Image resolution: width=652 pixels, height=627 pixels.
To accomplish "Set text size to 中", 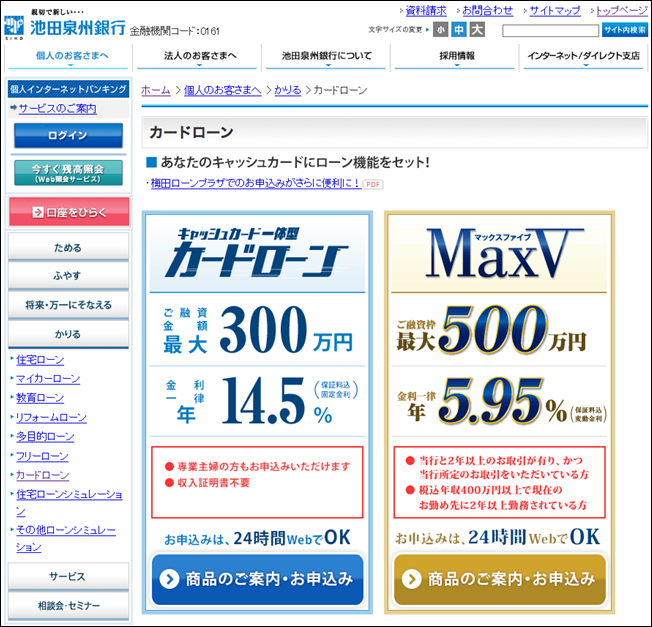I will (459, 30).
